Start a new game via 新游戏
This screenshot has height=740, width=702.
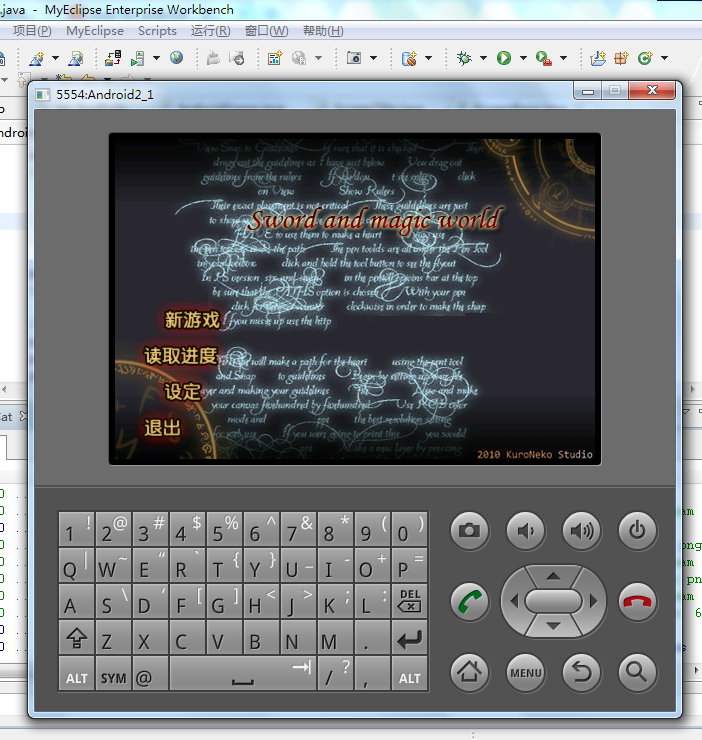pos(192,320)
